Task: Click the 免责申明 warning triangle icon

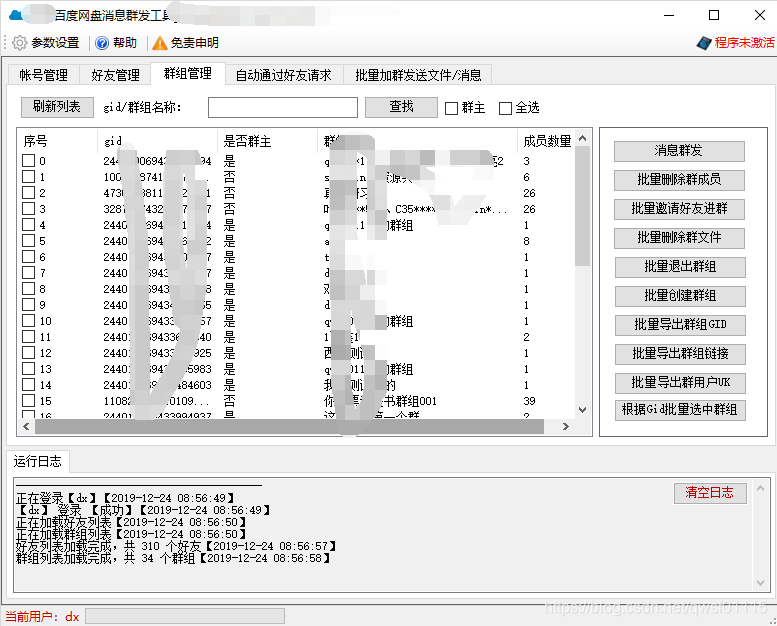Action: (x=160, y=44)
